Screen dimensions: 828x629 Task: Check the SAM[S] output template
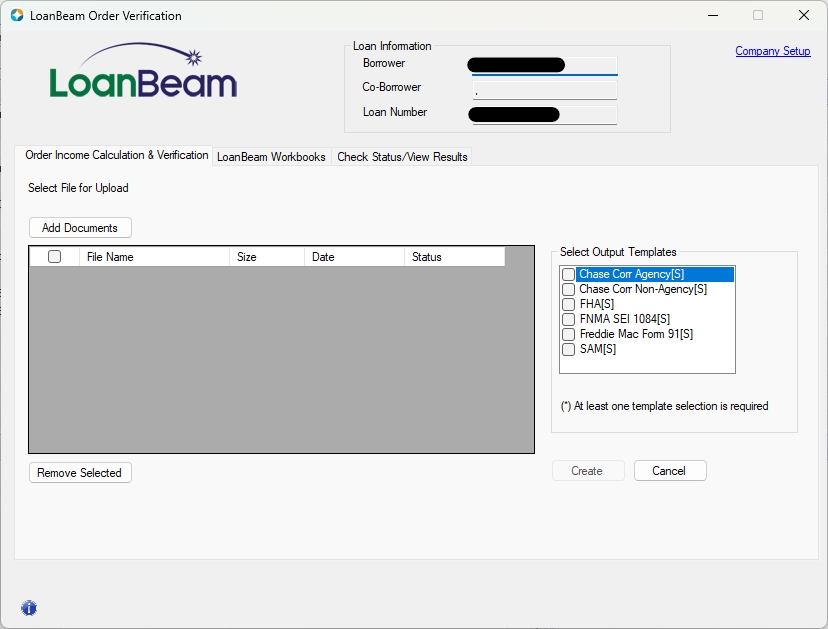point(569,349)
